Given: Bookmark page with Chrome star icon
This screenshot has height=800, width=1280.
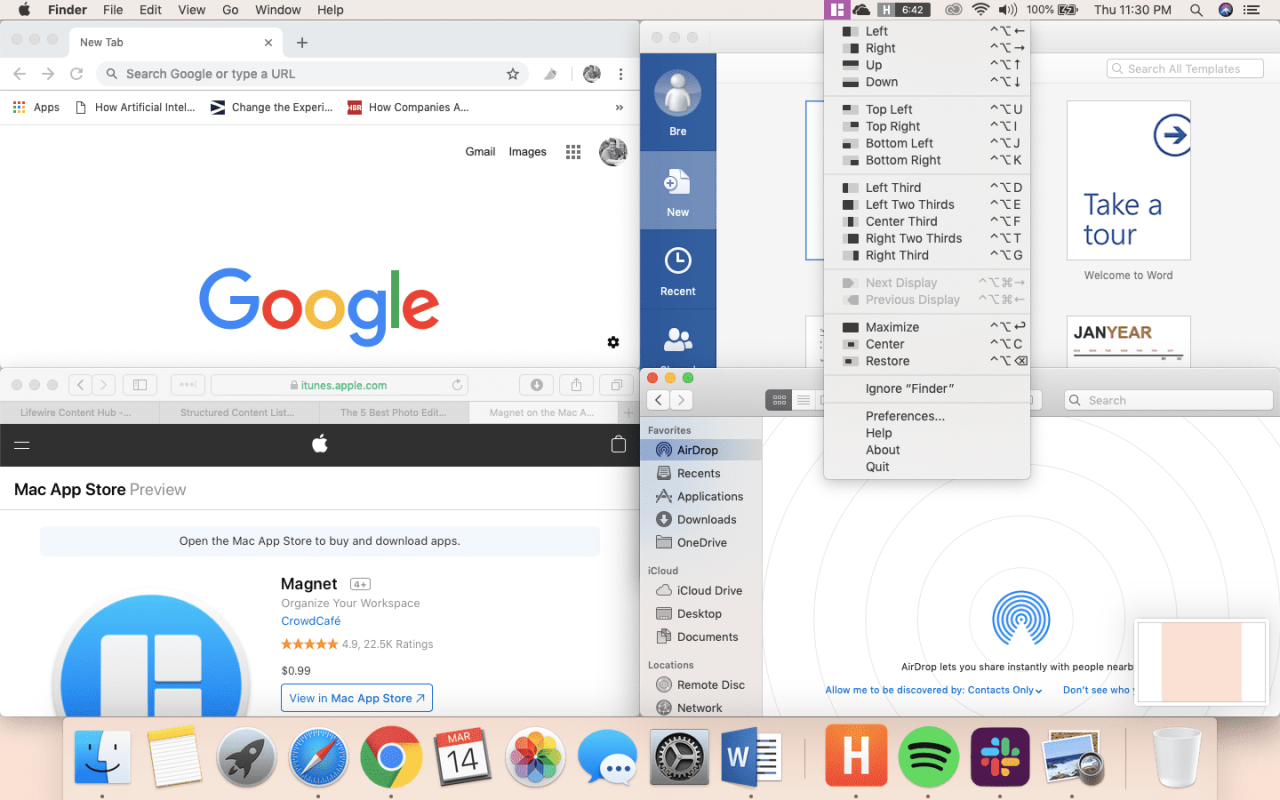Looking at the screenshot, I should pyautogui.click(x=513, y=74).
